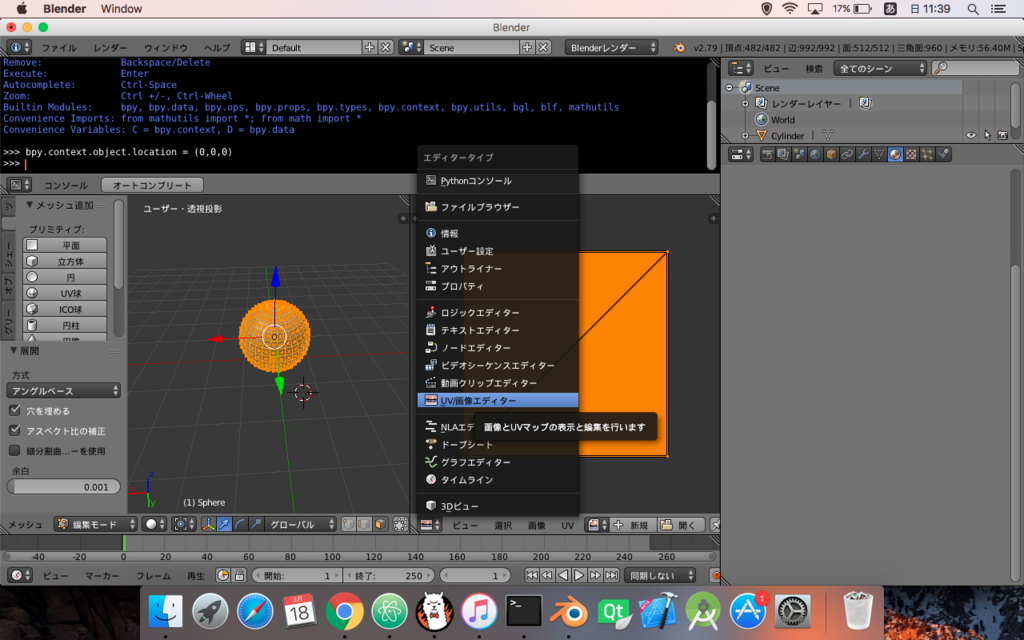Choose タイムライン from editor type menu
Viewport: 1024px width, 640px height.
click(498, 479)
